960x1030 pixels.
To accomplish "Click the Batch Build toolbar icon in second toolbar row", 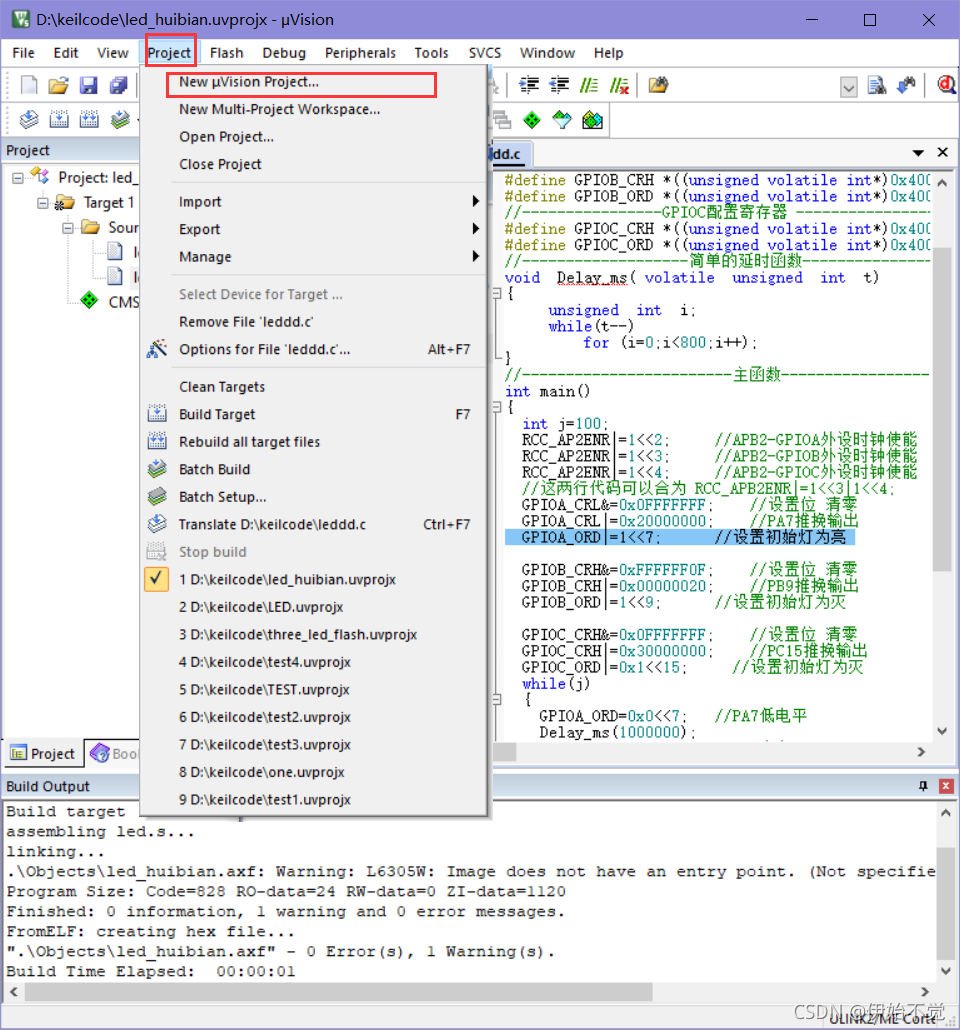I will point(120,120).
